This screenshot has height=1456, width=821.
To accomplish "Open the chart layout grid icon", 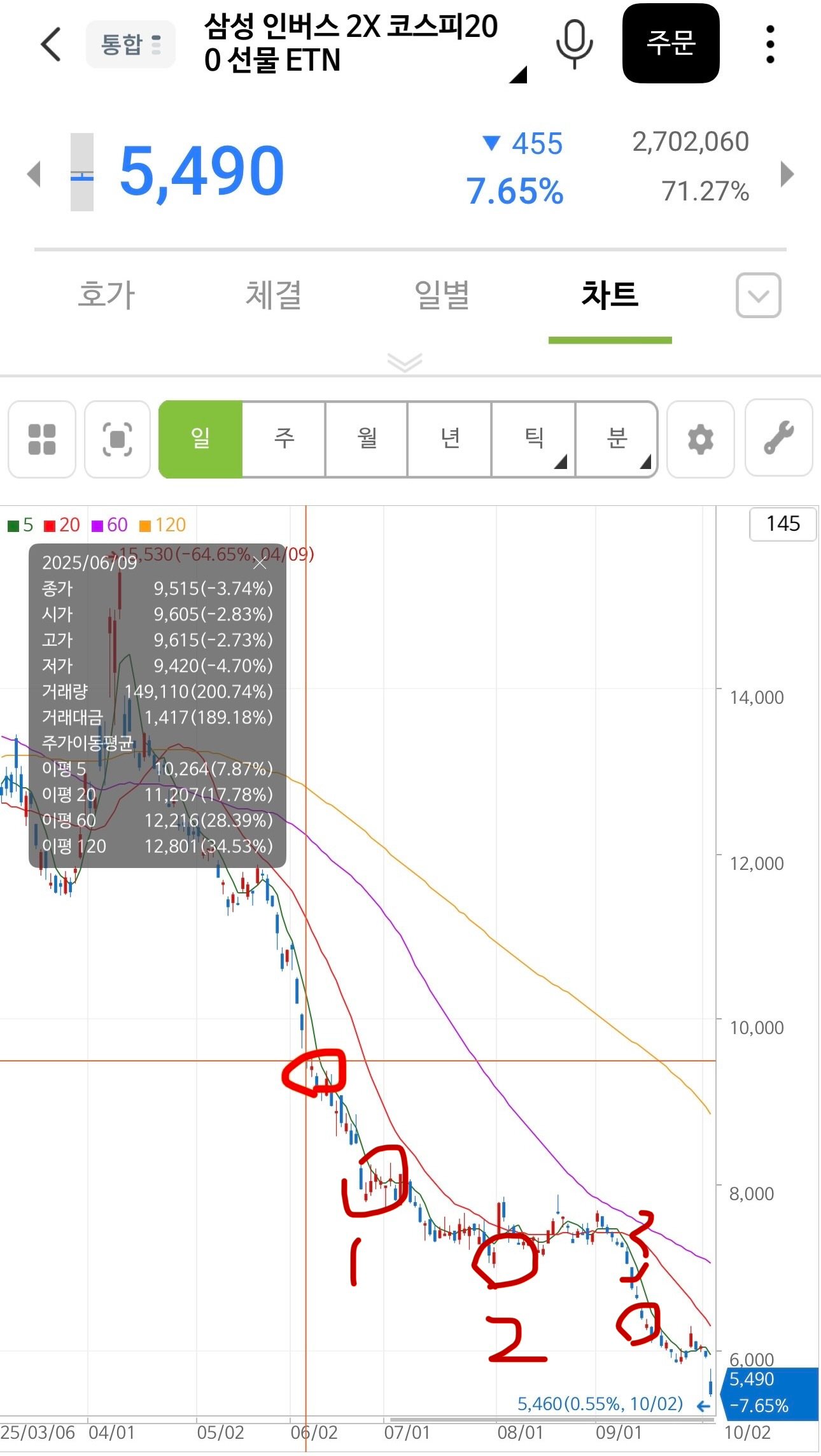I will coord(42,439).
